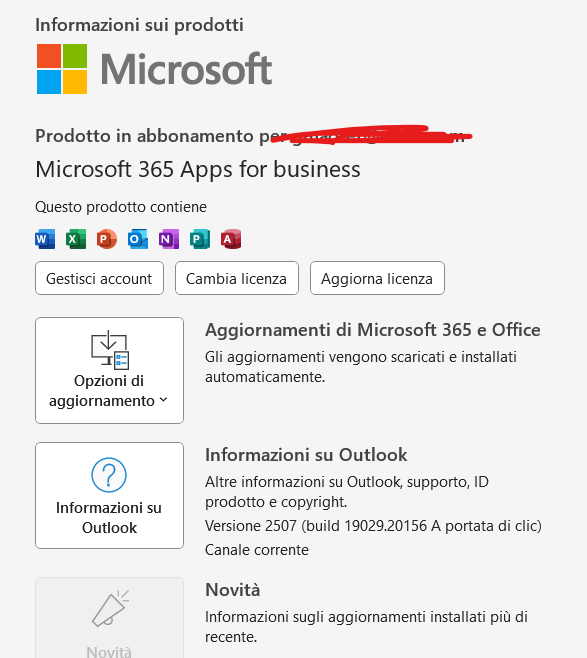Open Informazioni su Outlook button

110,495
